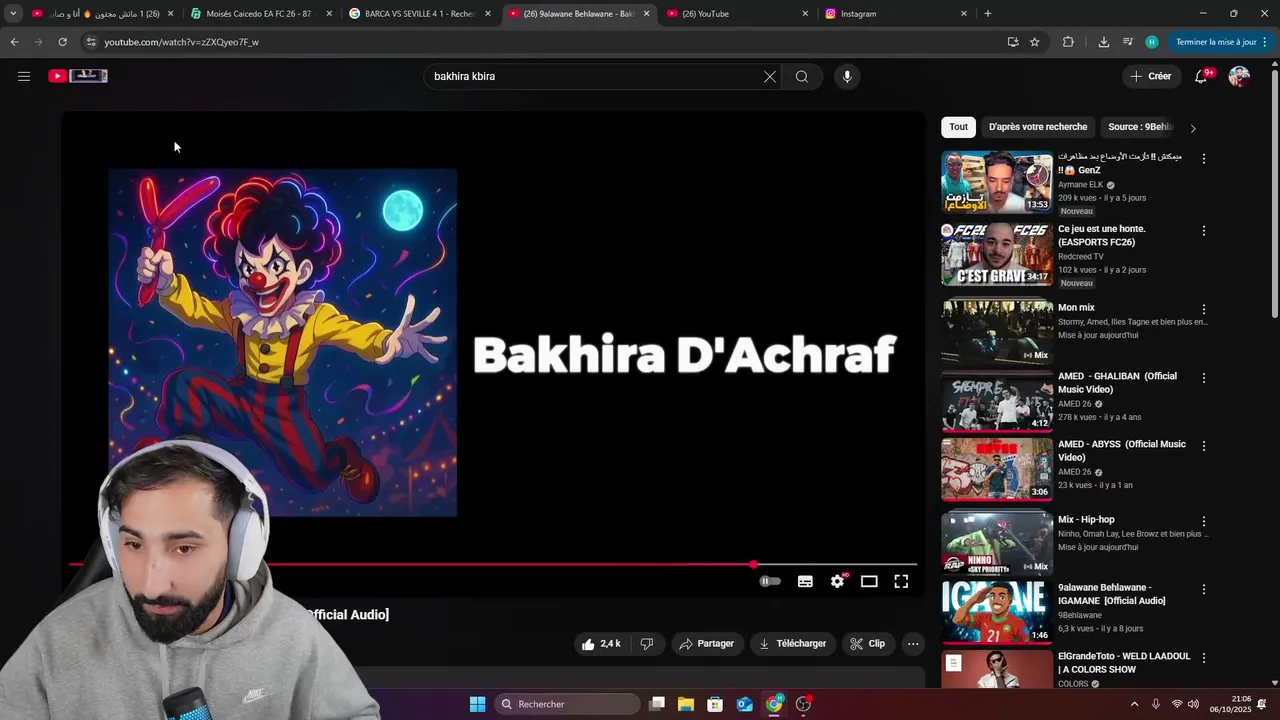The height and width of the screenshot is (720, 1280).
Task: Click the magnifier search button
Action: pos(802,76)
